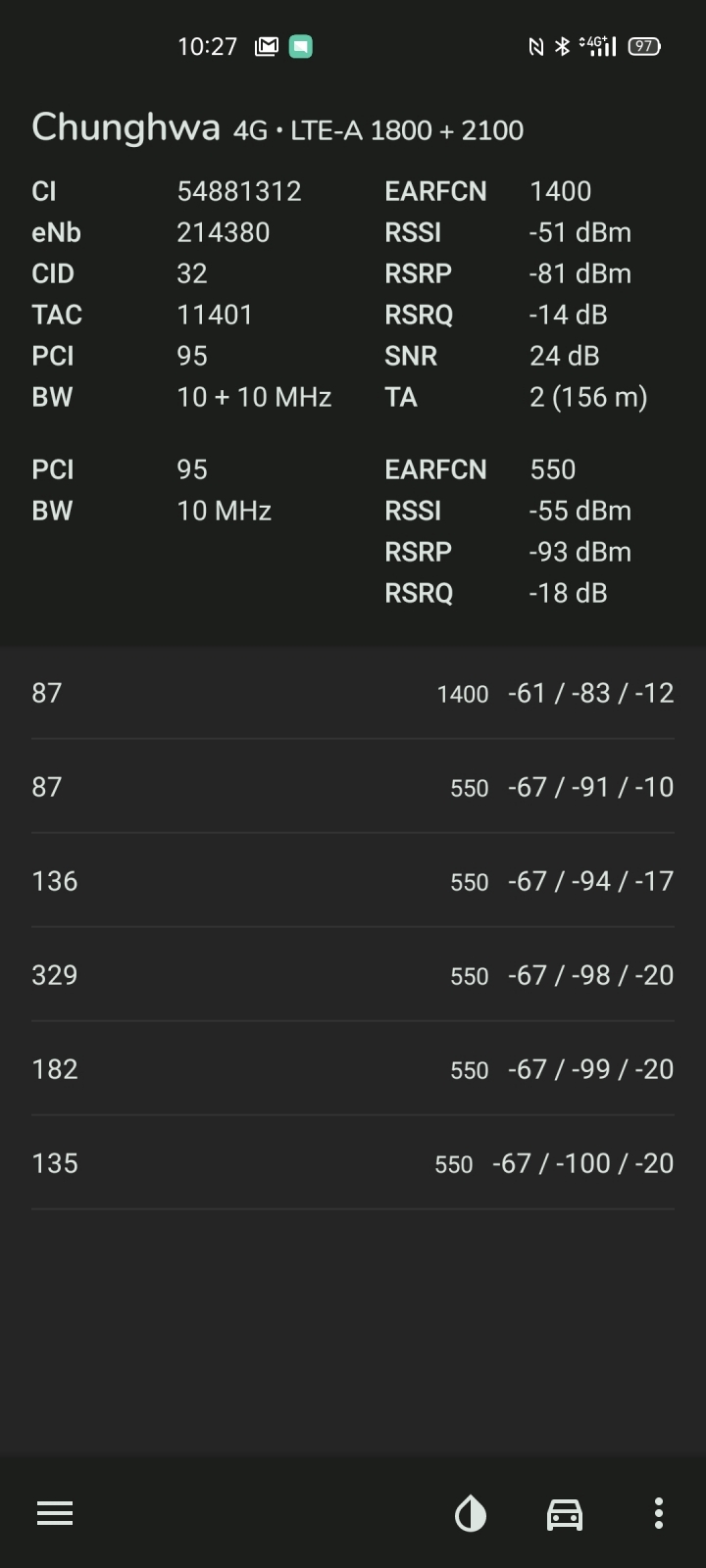Image resolution: width=706 pixels, height=1568 pixels.
Task: Open the green chat notification icon
Action: [x=301, y=46]
